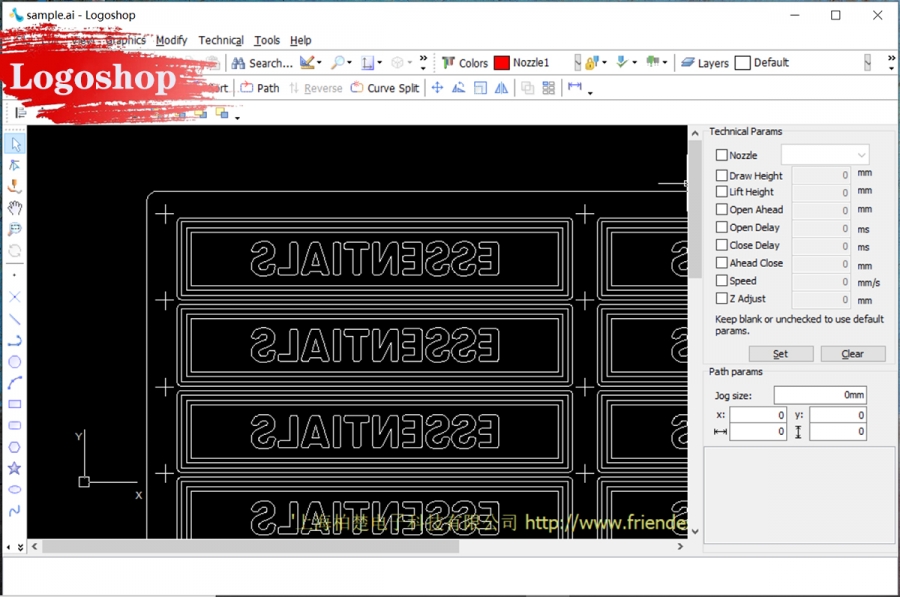900x597 pixels.
Task: Click the Reverse toolbar button
Action: (316, 88)
